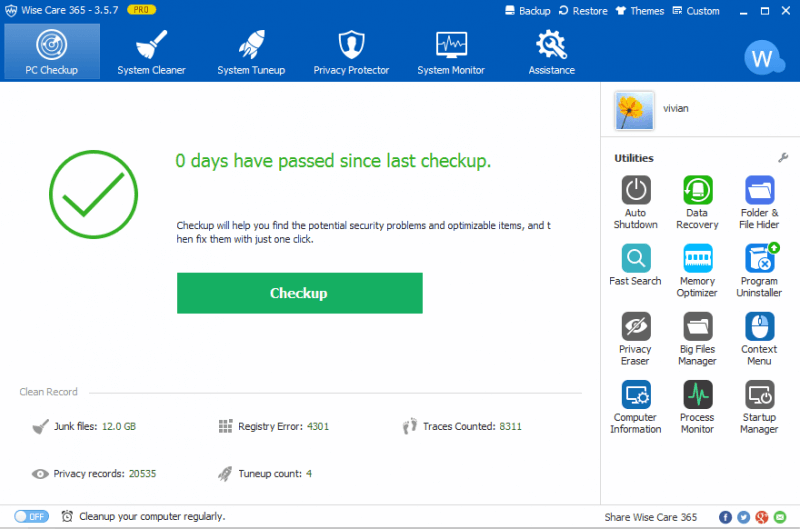Open the Memory Optimizer tool

click(x=697, y=259)
